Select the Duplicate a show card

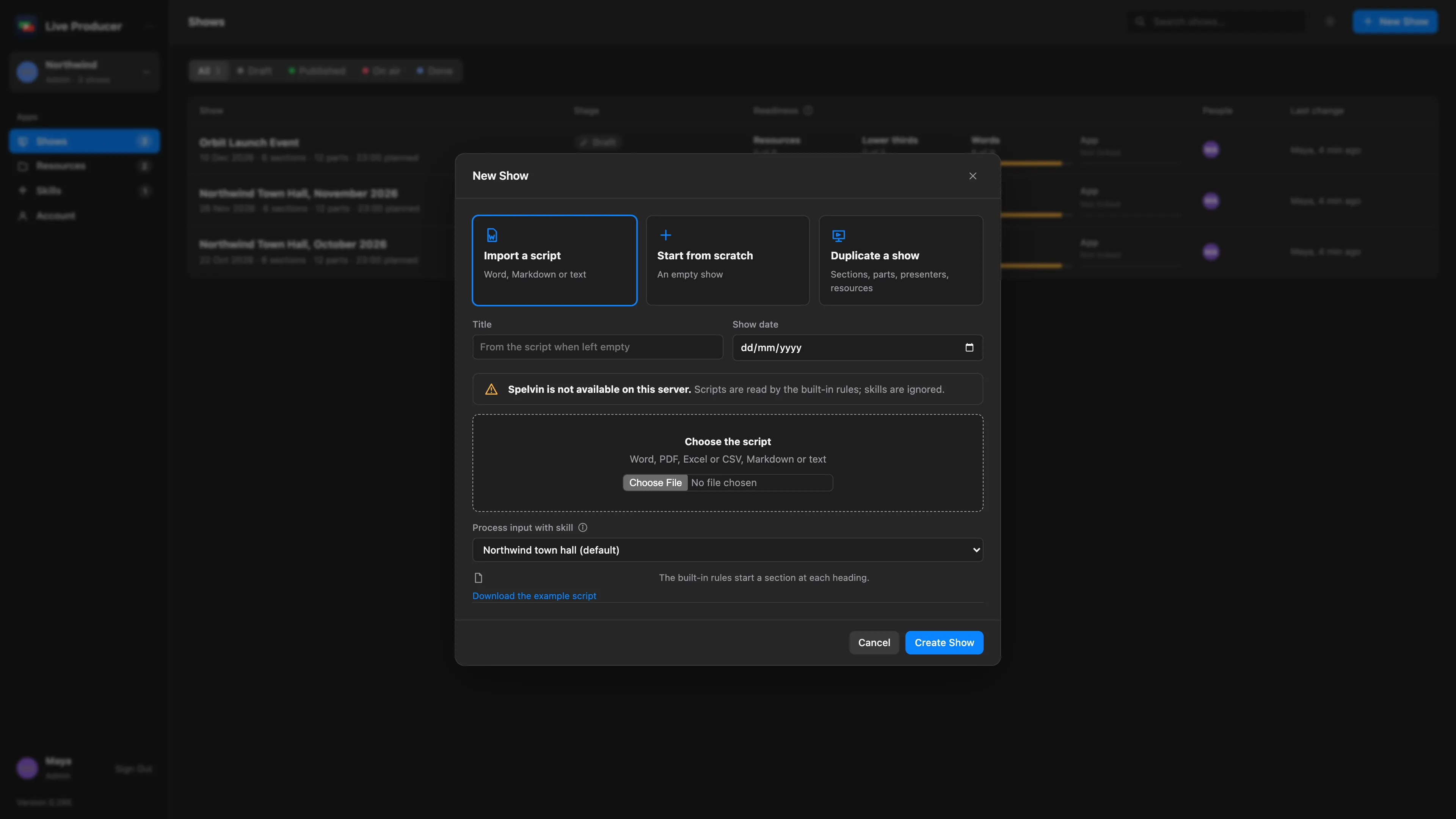(x=901, y=260)
